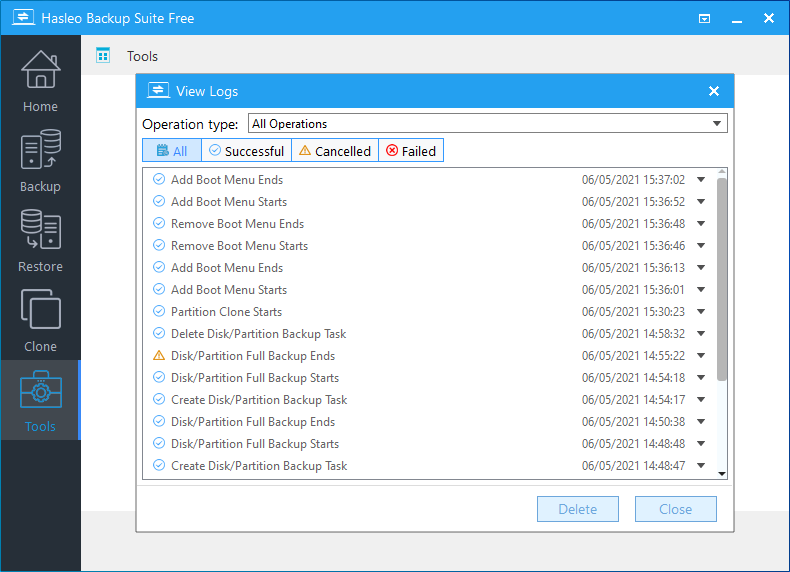Filter logs by Failed
Screen dimensions: 790x572
pyautogui.click(x=411, y=151)
